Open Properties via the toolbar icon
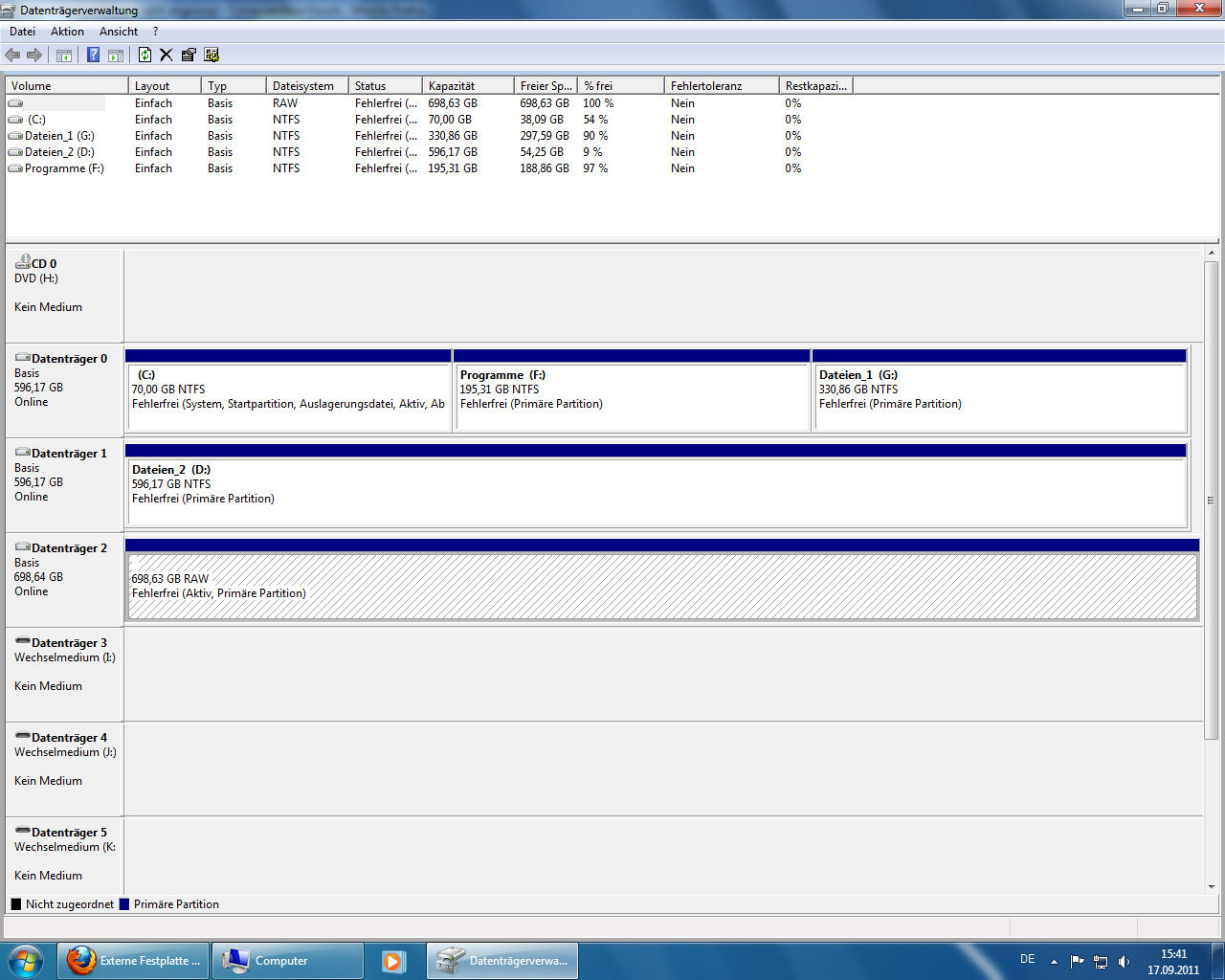The height and width of the screenshot is (980, 1225). click(x=189, y=56)
